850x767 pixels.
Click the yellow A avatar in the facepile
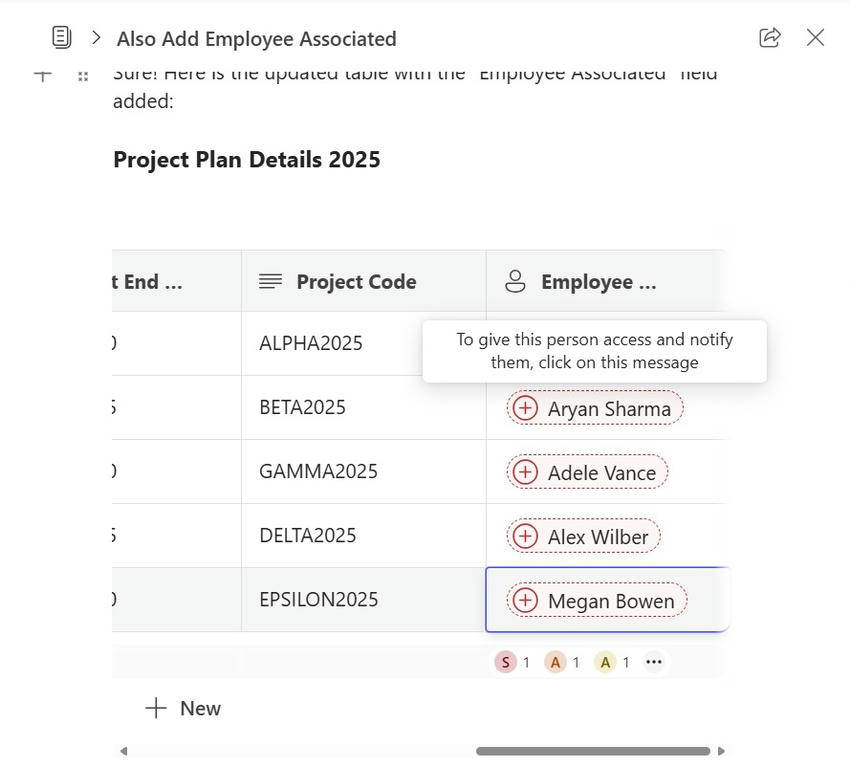click(604, 661)
